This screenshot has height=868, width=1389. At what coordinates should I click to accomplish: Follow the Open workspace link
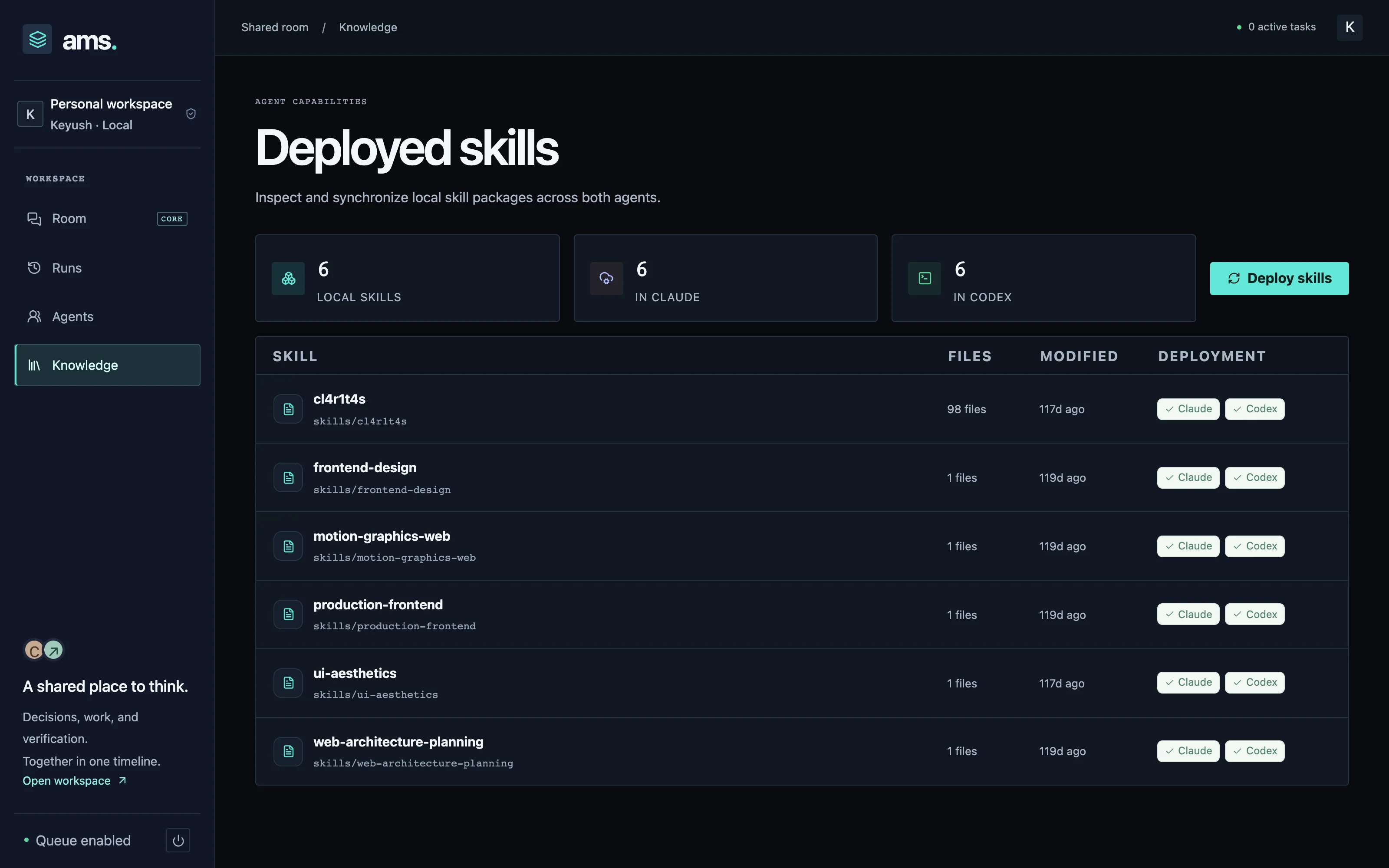(74, 781)
